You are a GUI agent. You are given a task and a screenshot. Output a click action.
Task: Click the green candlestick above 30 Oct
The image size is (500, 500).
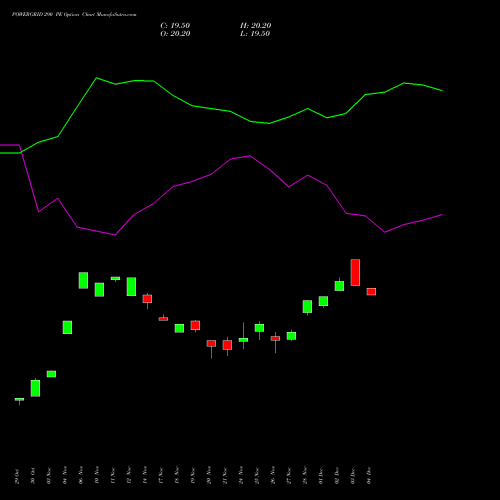(35, 388)
